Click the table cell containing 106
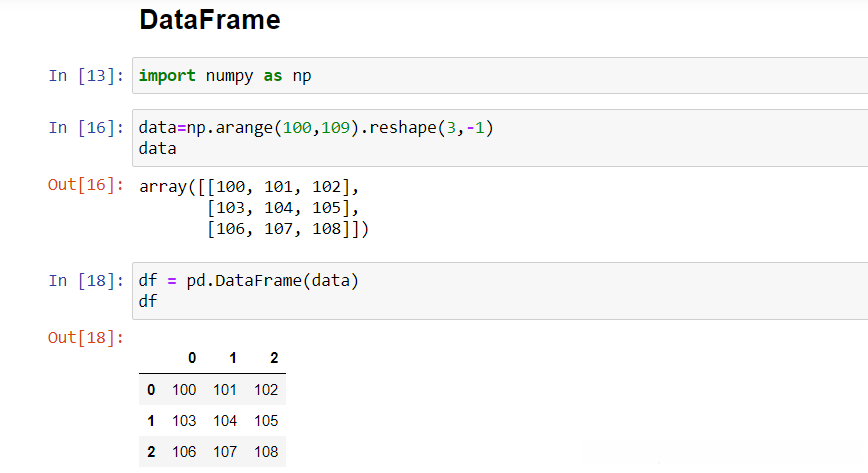The width and height of the screenshot is (868, 473). 184,452
